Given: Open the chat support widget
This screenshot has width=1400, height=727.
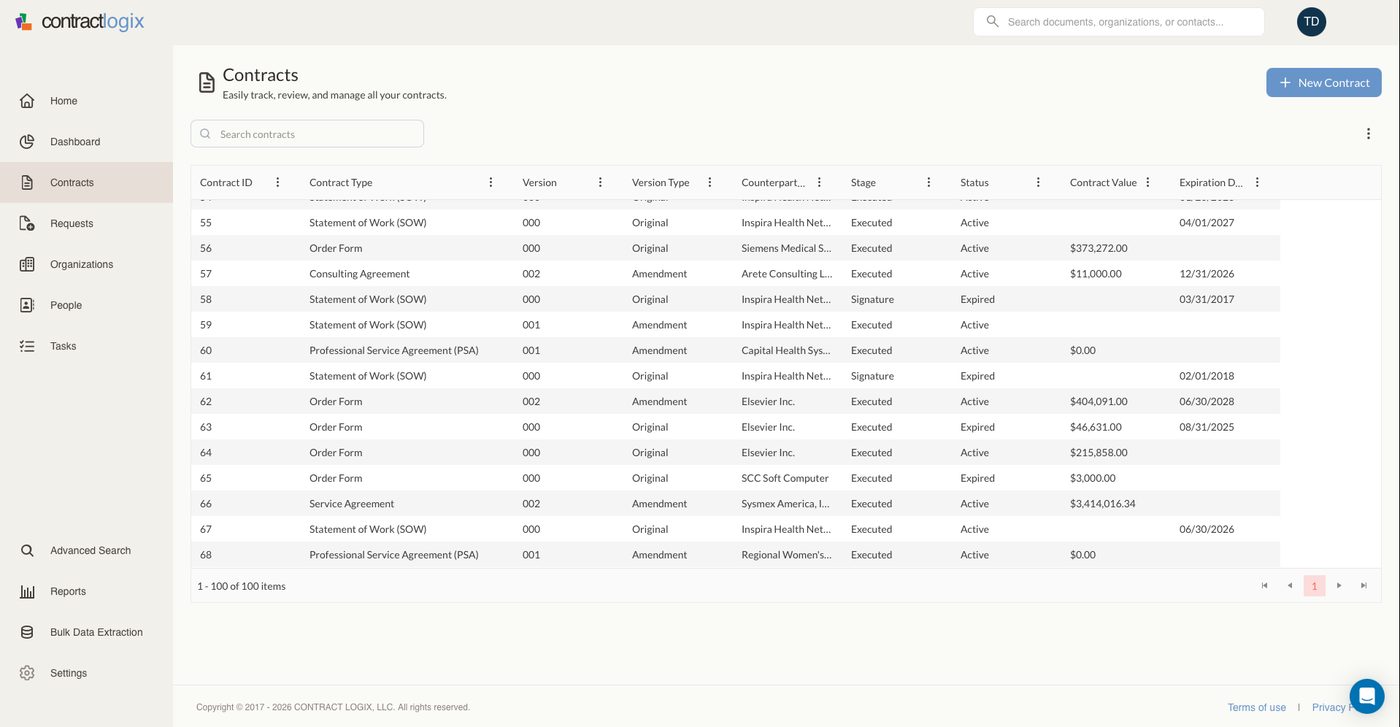Looking at the screenshot, I should [1367, 696].
